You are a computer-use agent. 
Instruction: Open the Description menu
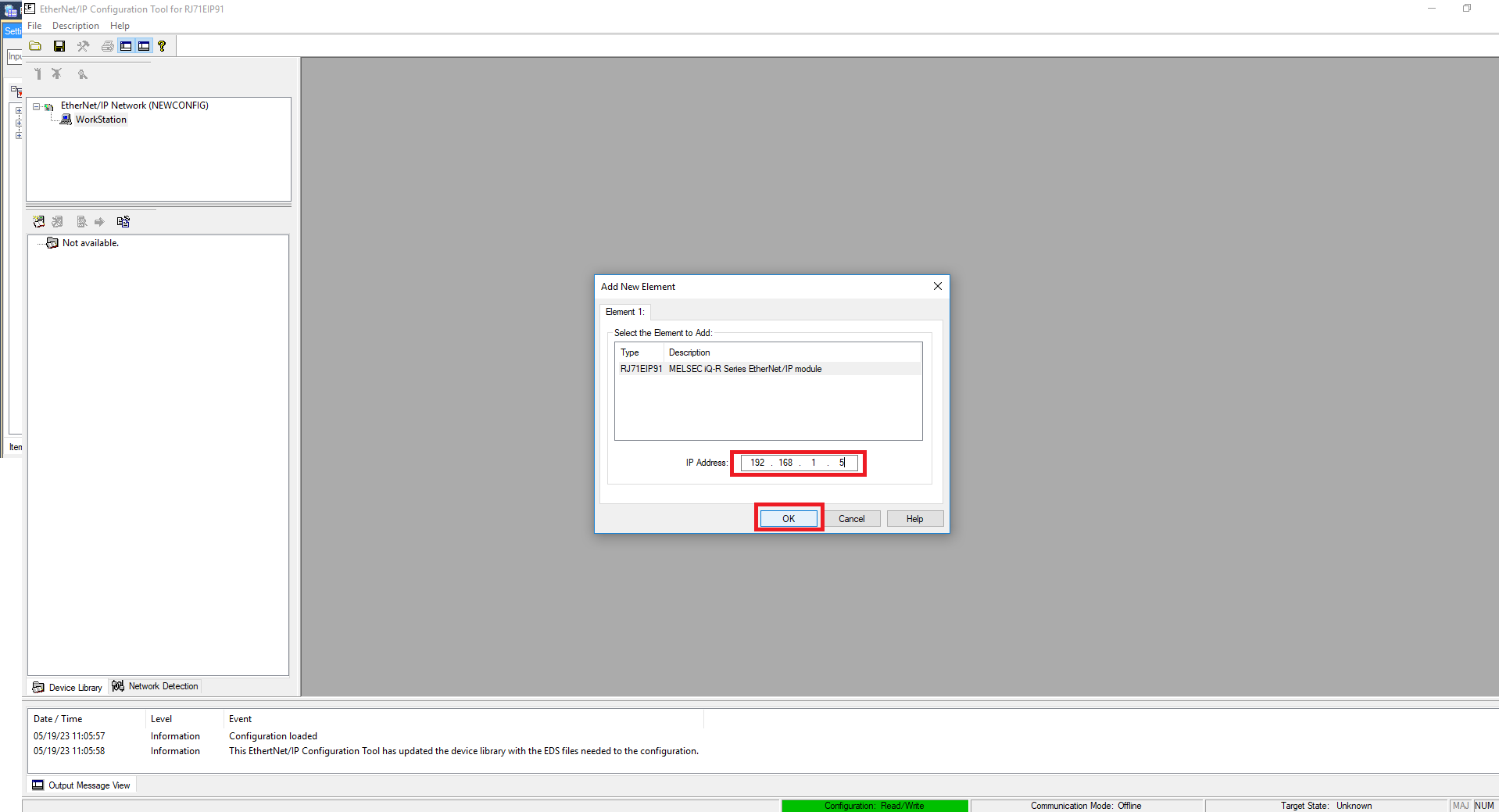pyautogui.click(x=75, y=26)
